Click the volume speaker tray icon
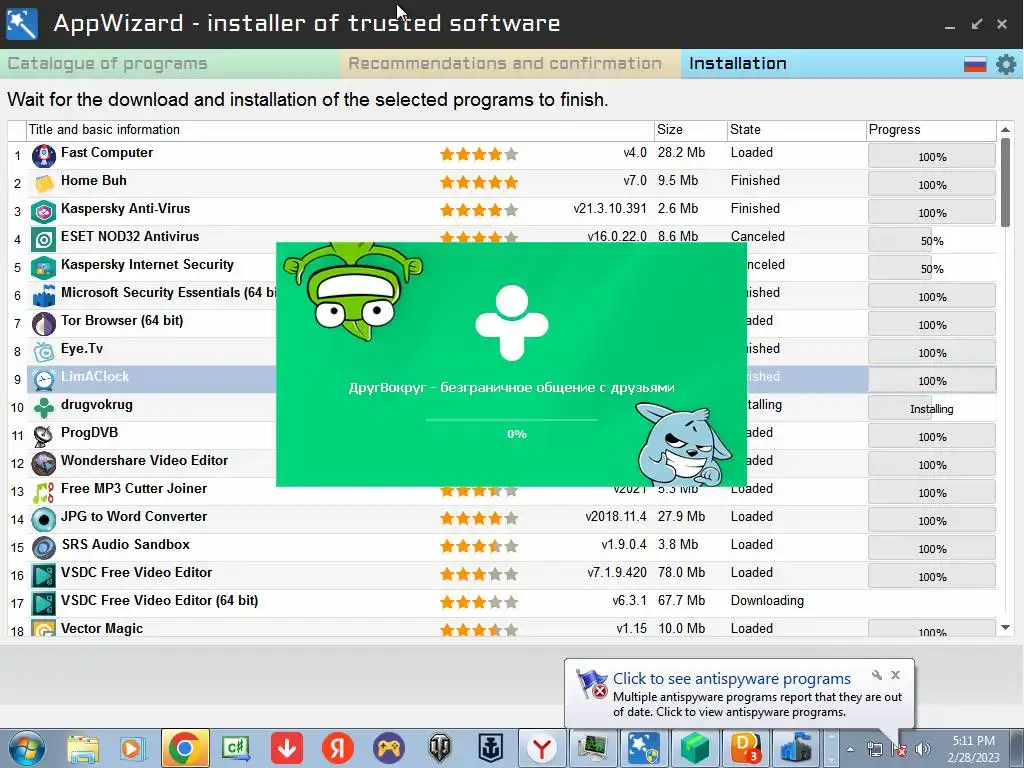This screenshot has width=1024, height=768. (923, 749)
